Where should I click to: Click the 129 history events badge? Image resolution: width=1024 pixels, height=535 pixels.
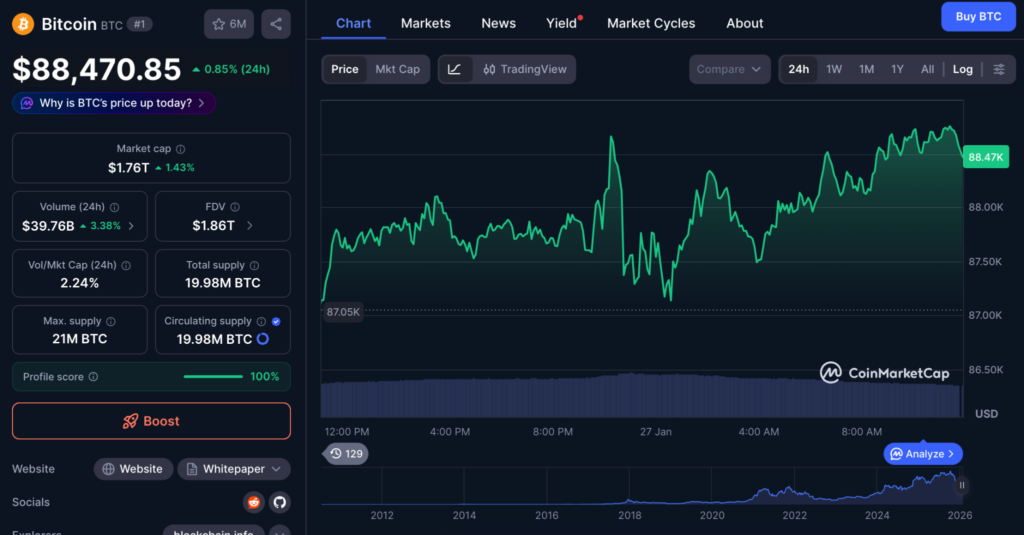[x=345, y=454]
